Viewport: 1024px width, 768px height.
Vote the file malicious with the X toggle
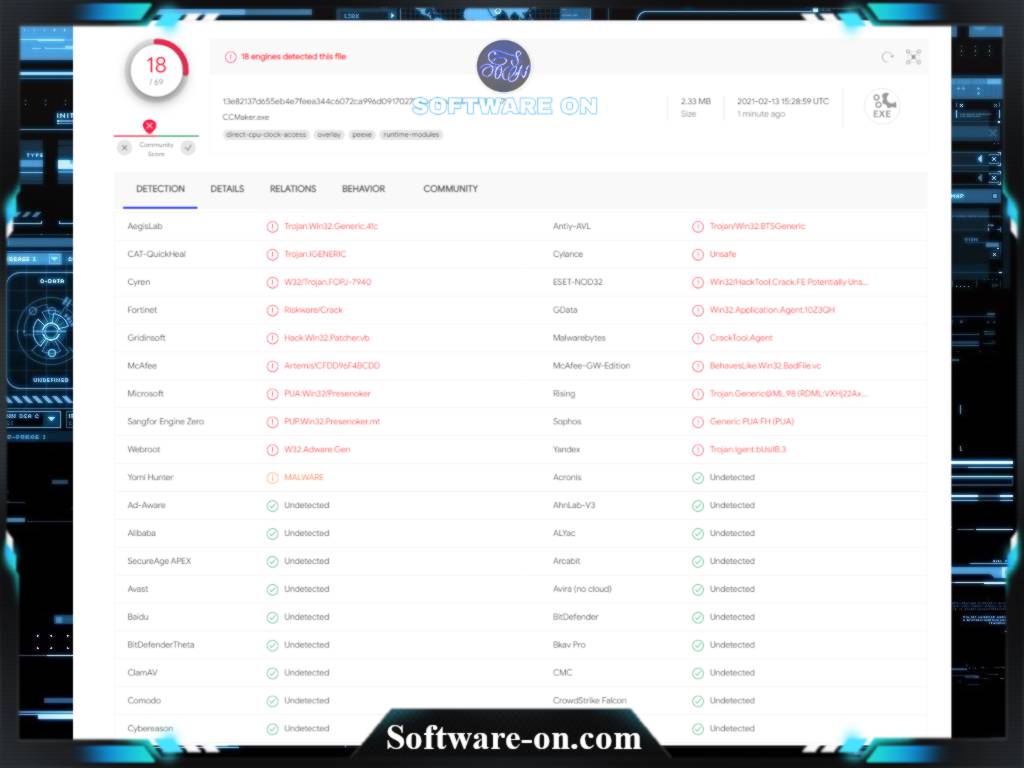(x=124, y=146)
